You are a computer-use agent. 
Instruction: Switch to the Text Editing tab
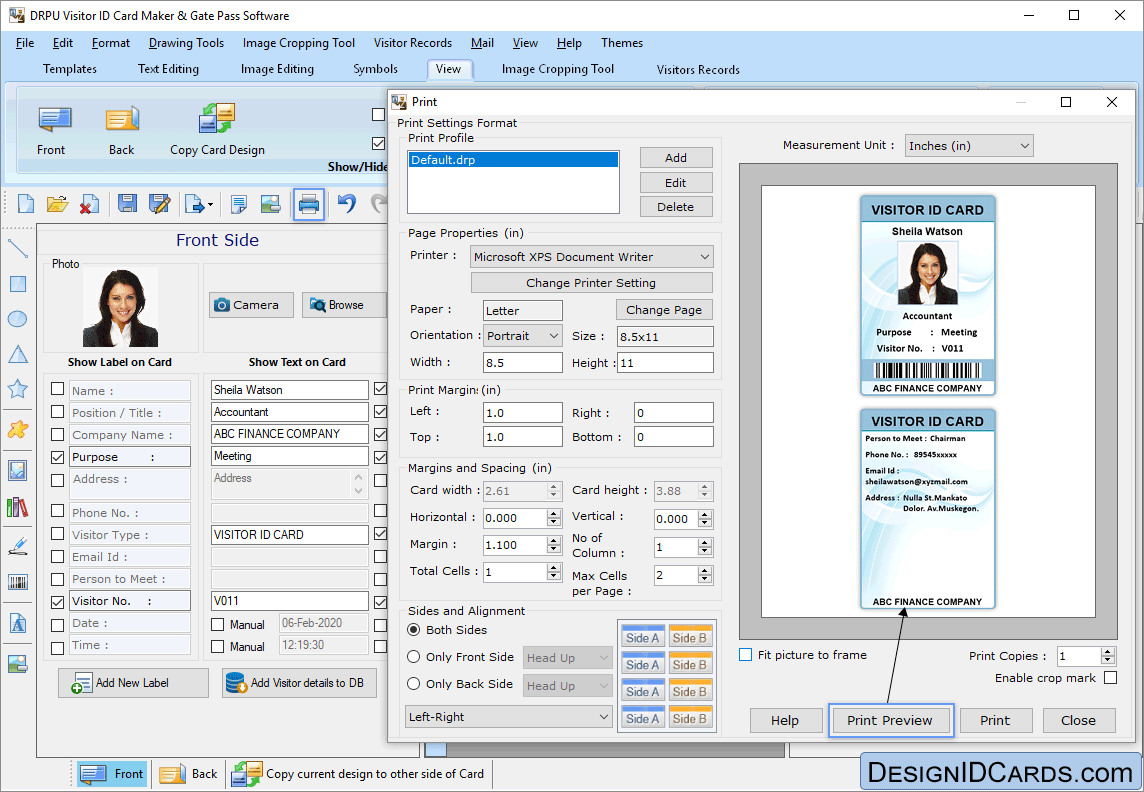[x=169, y=69]
